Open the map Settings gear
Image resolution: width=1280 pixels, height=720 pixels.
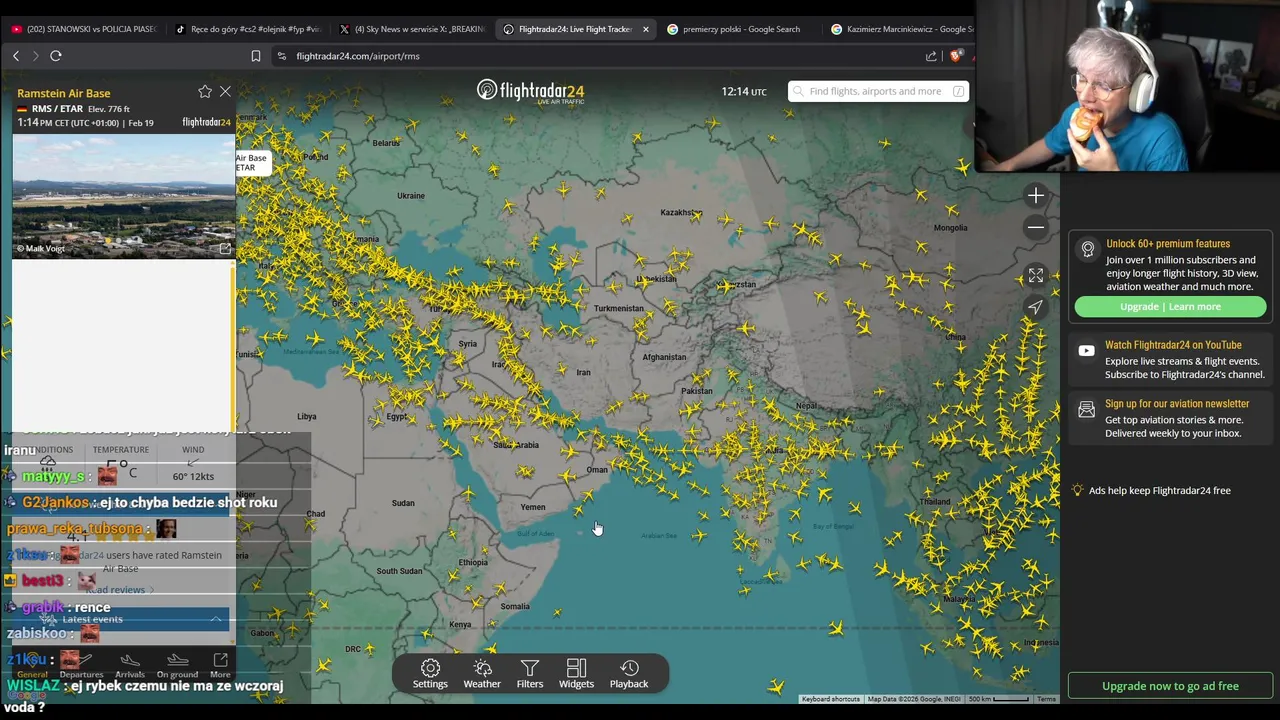[x=430, y=673]
